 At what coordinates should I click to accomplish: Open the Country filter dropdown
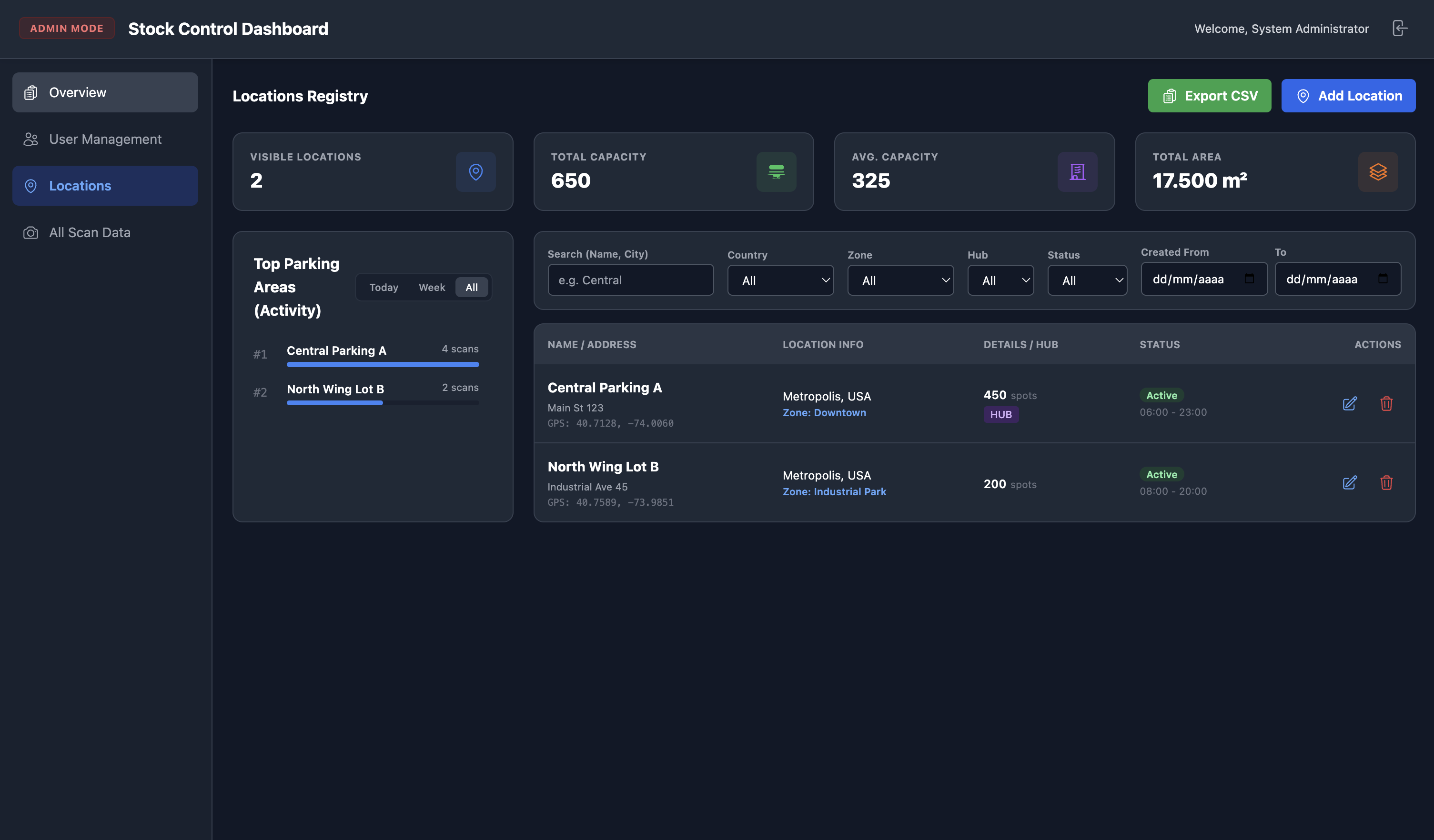pos(780,280)
